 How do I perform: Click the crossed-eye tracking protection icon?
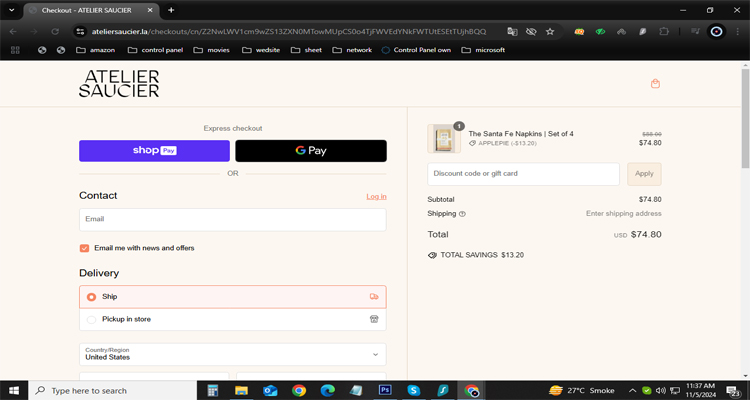[531, 32]
